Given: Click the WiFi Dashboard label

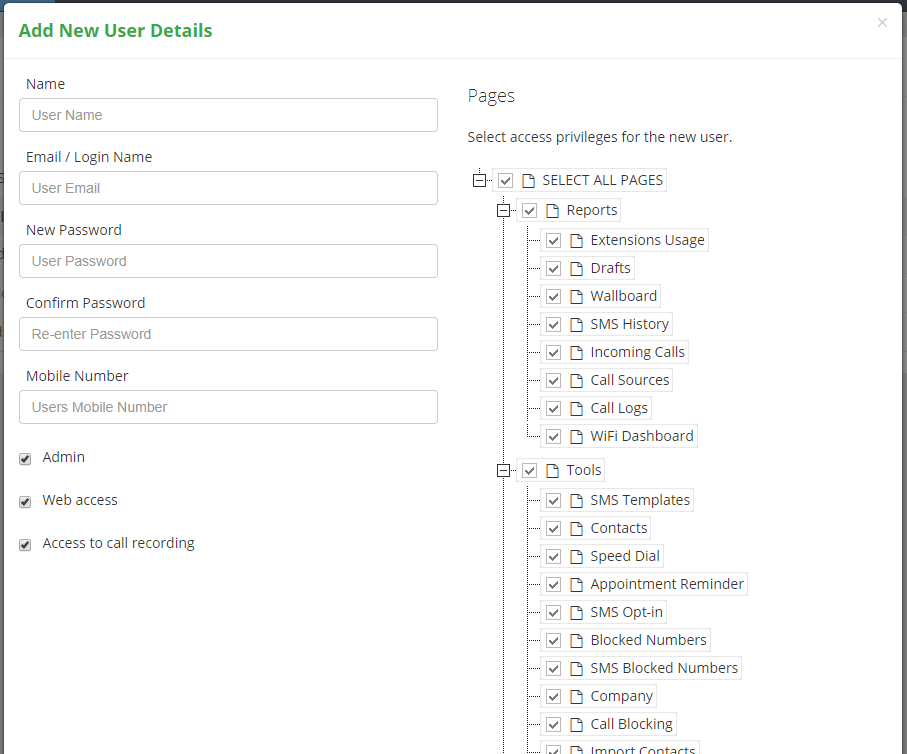Looking at the screenshot, I should 641,436.
